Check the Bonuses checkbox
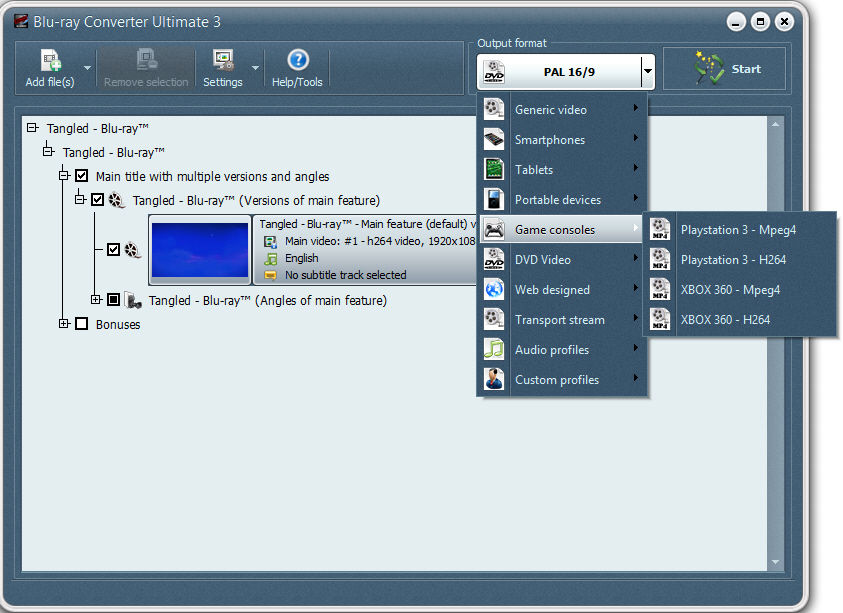The image size is (843, 613). coord(82,324)
